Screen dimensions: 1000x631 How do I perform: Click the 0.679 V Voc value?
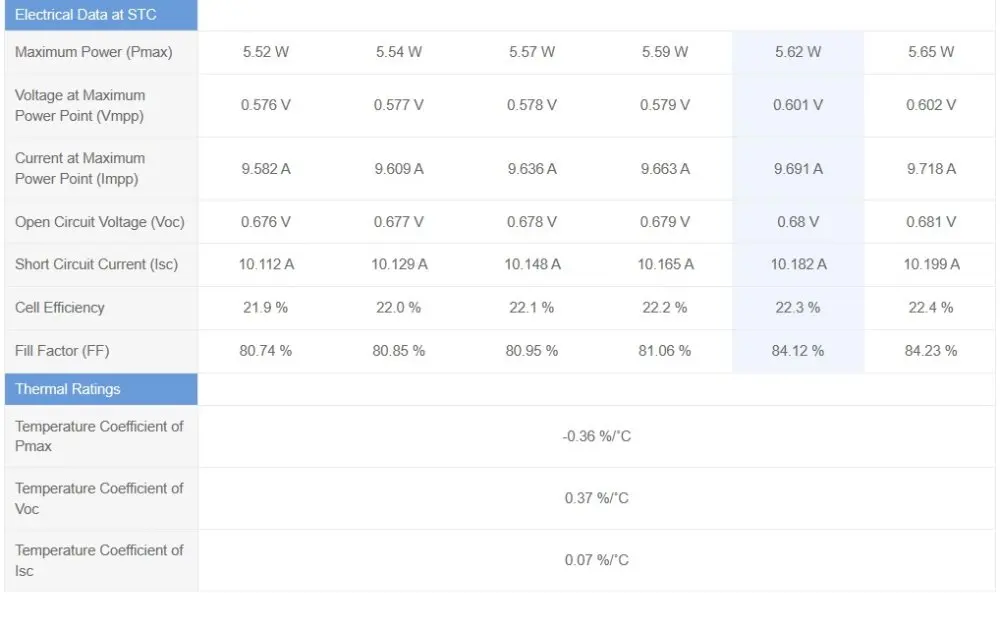tap(665, 222)
